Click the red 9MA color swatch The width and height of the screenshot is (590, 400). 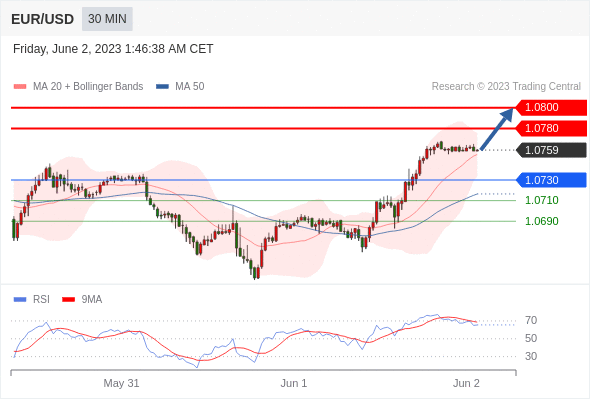[68, 300]
